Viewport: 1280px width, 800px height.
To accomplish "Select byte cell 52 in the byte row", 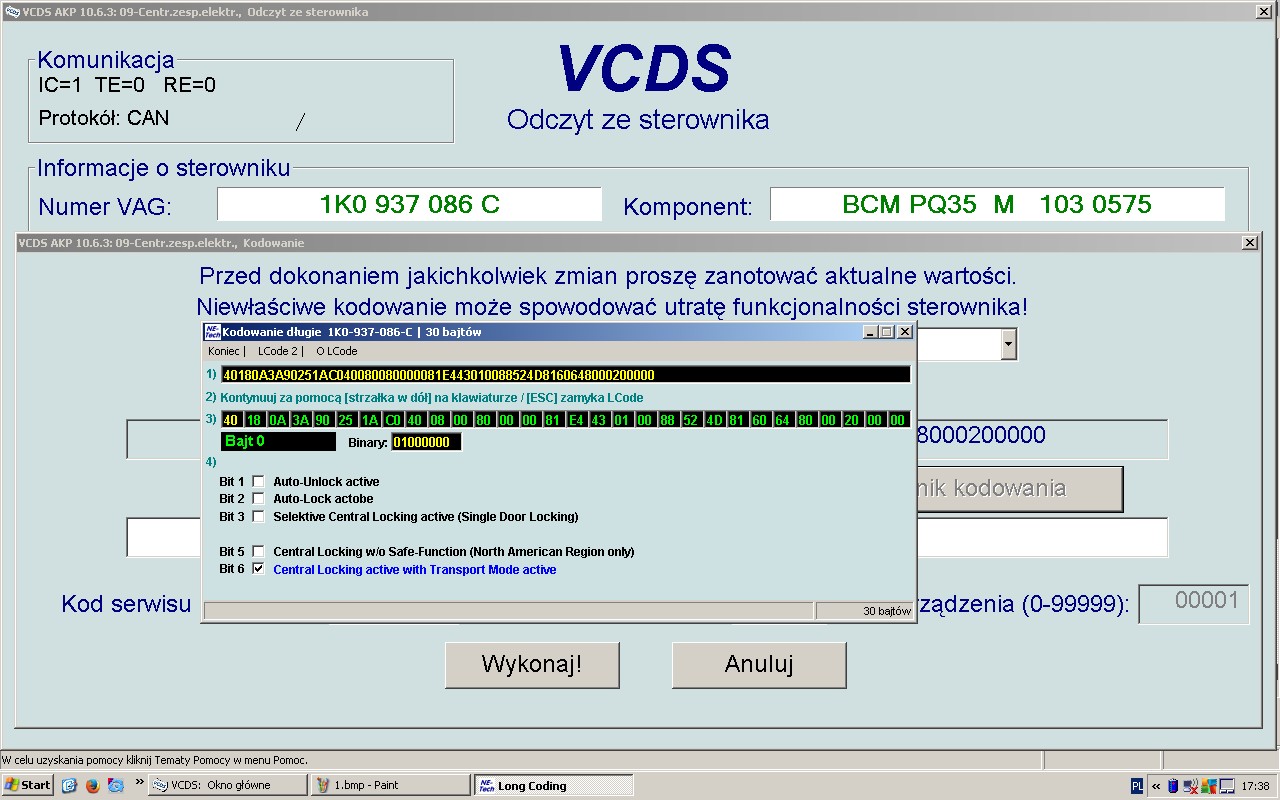I will click(691, 420).
